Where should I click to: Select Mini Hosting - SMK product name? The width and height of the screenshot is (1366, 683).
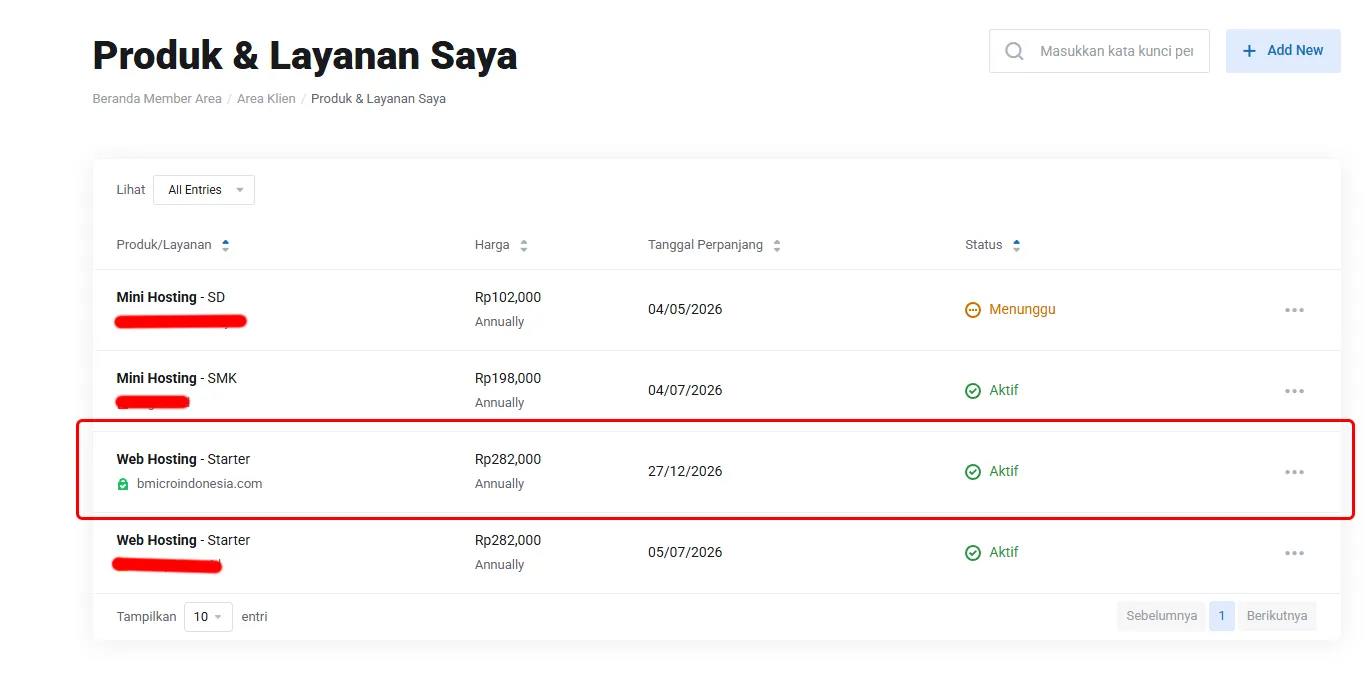177,378
